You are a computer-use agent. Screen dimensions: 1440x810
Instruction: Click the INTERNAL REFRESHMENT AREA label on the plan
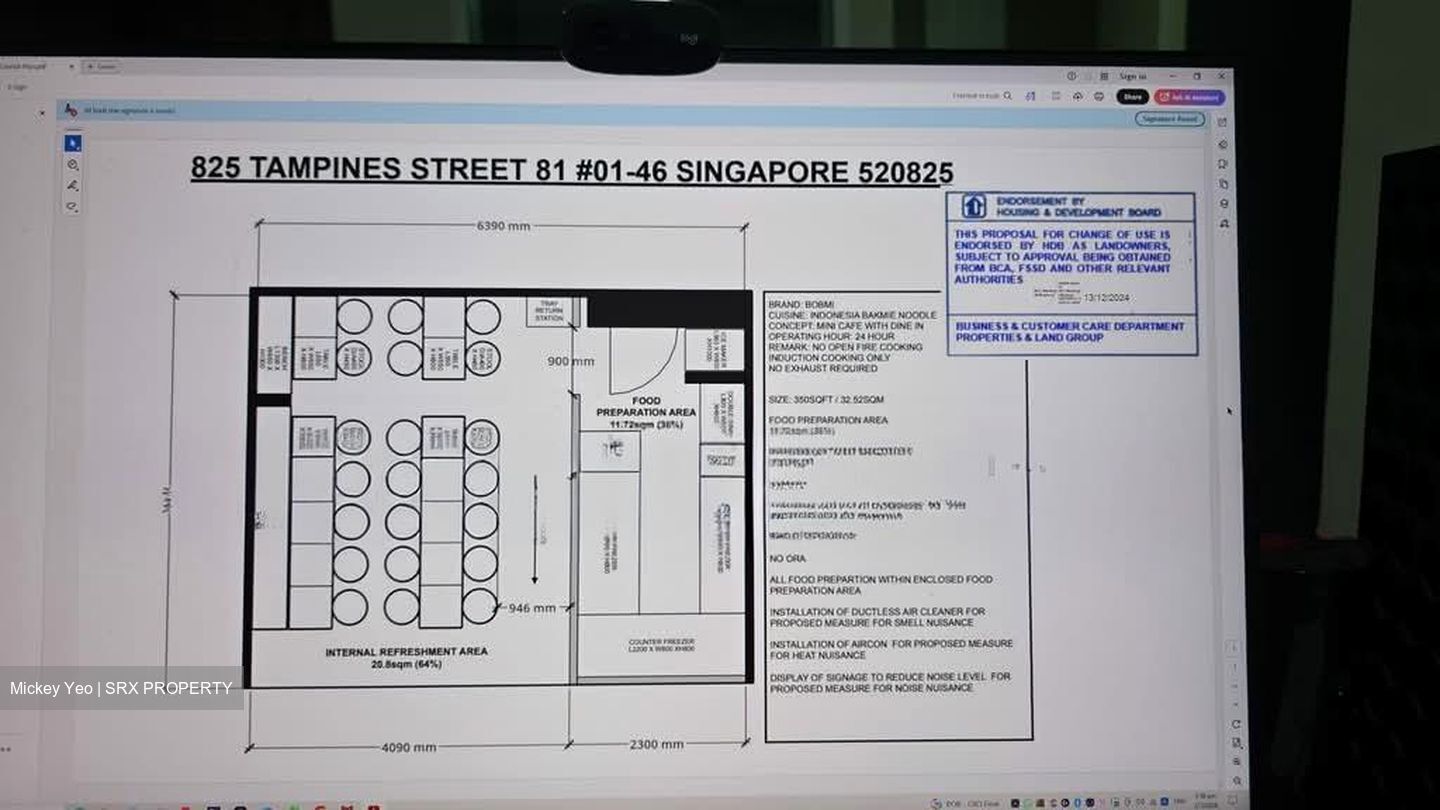click(406, 651)
